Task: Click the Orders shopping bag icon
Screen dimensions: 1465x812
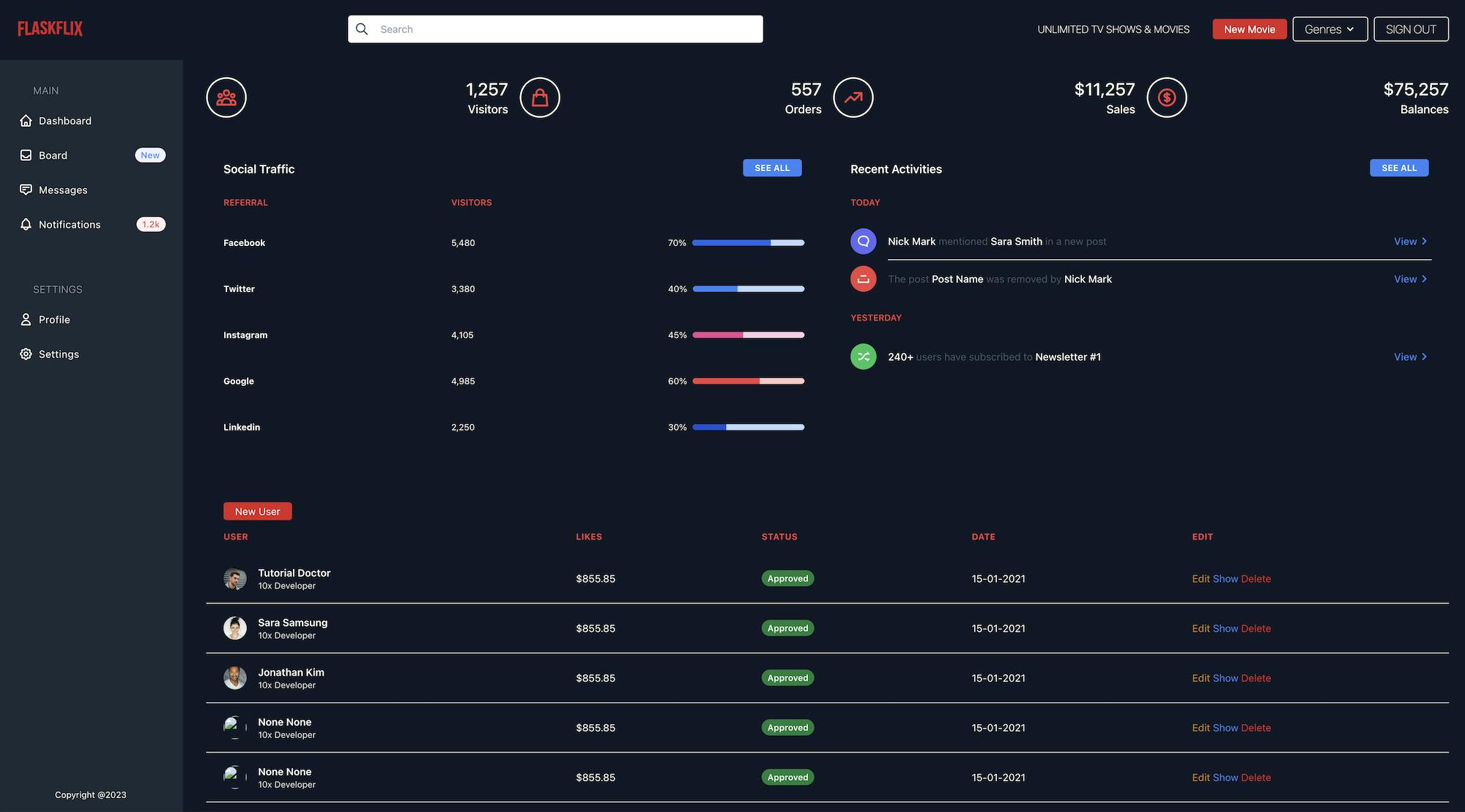Action: coord(540,97)
